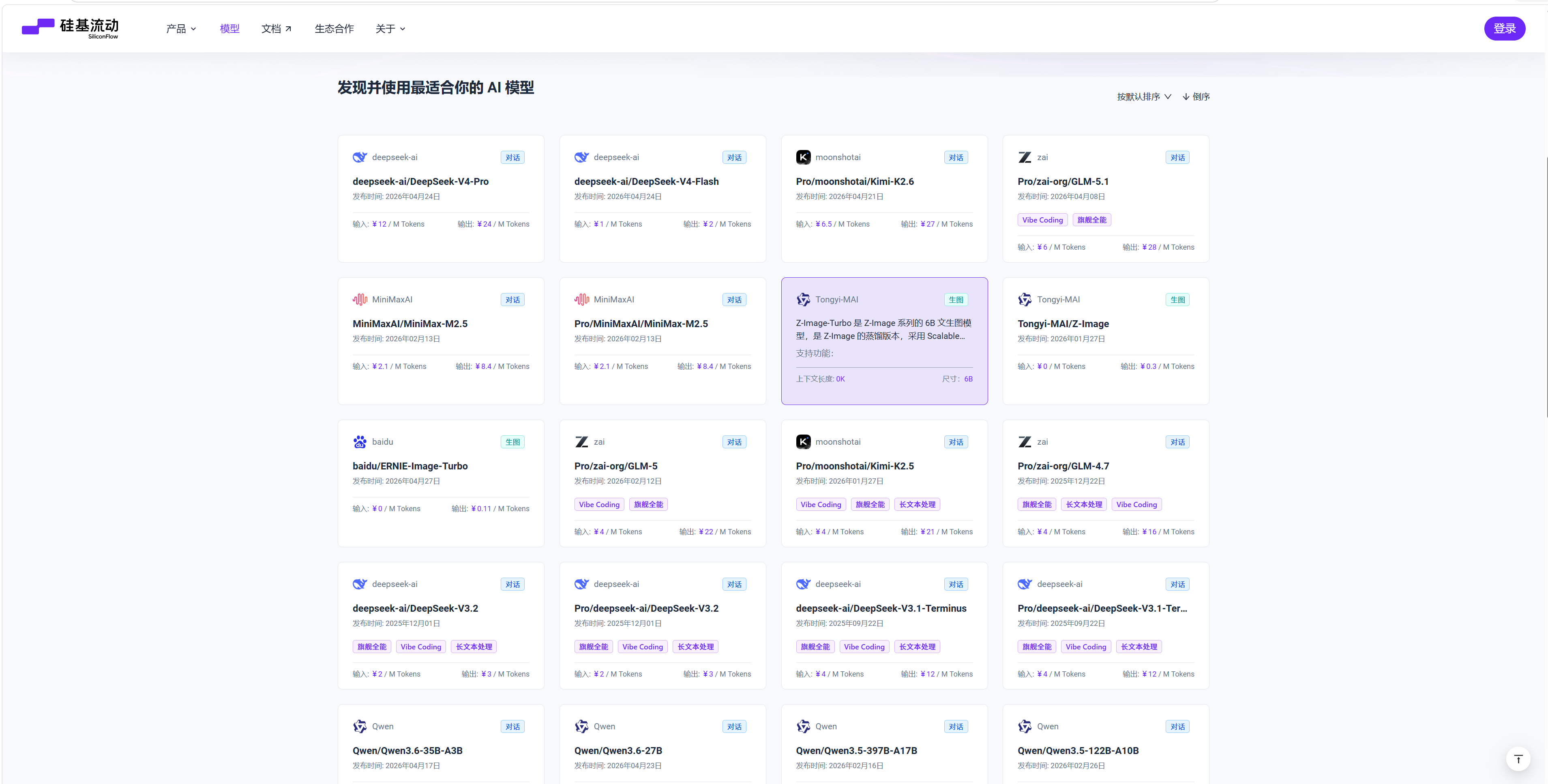Click "发布时间: 2026年04月21日" on Kimi-K2.6 card

coord(839,197)
